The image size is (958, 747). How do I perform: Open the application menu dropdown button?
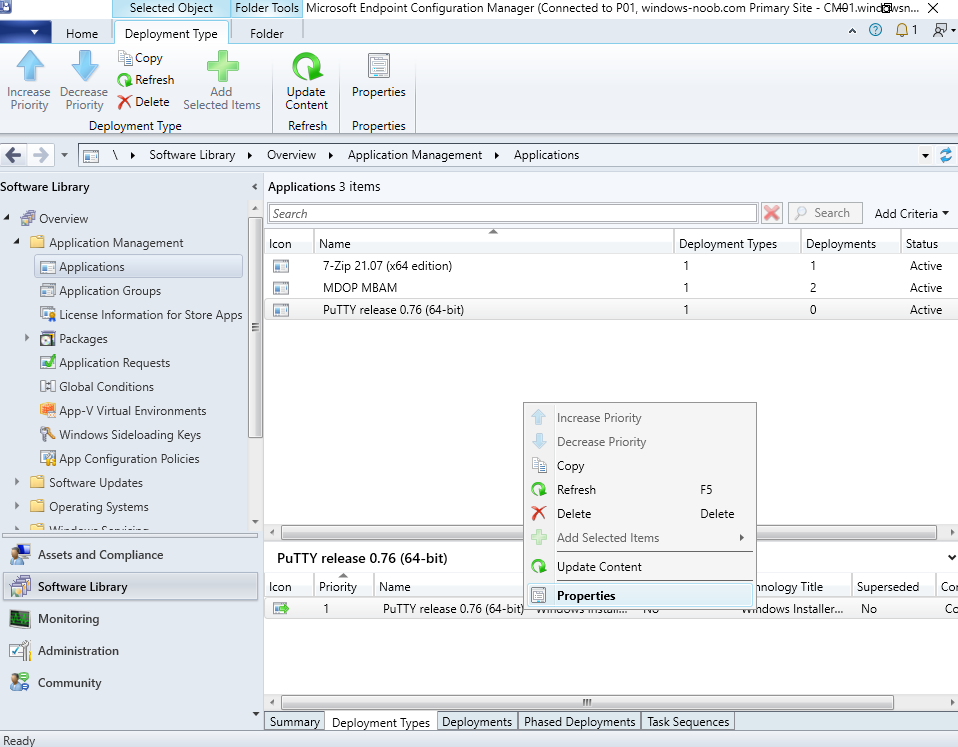[x=25, y=32]
